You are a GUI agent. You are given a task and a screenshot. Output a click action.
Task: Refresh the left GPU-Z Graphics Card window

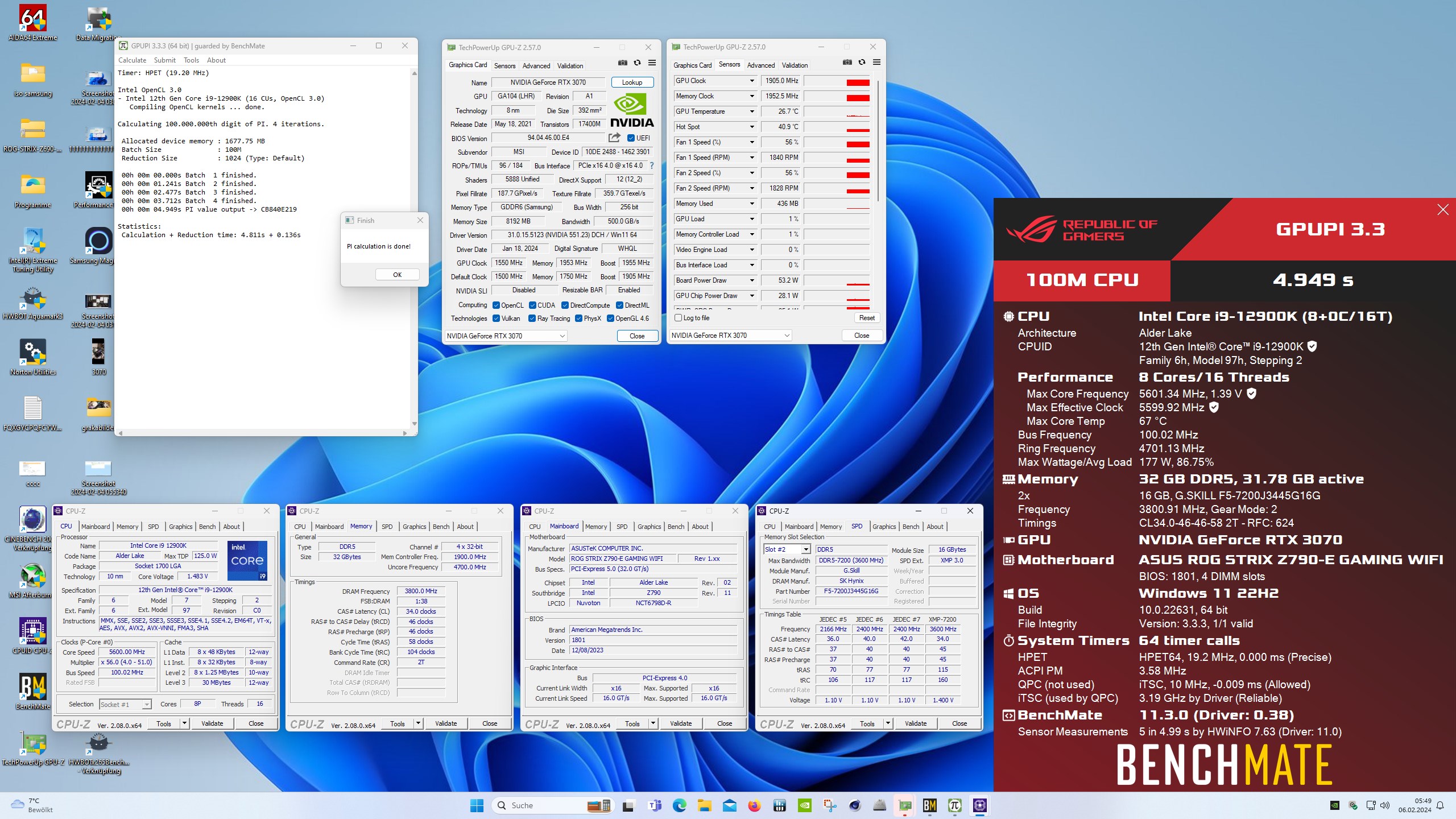click(x=637, y=63)
